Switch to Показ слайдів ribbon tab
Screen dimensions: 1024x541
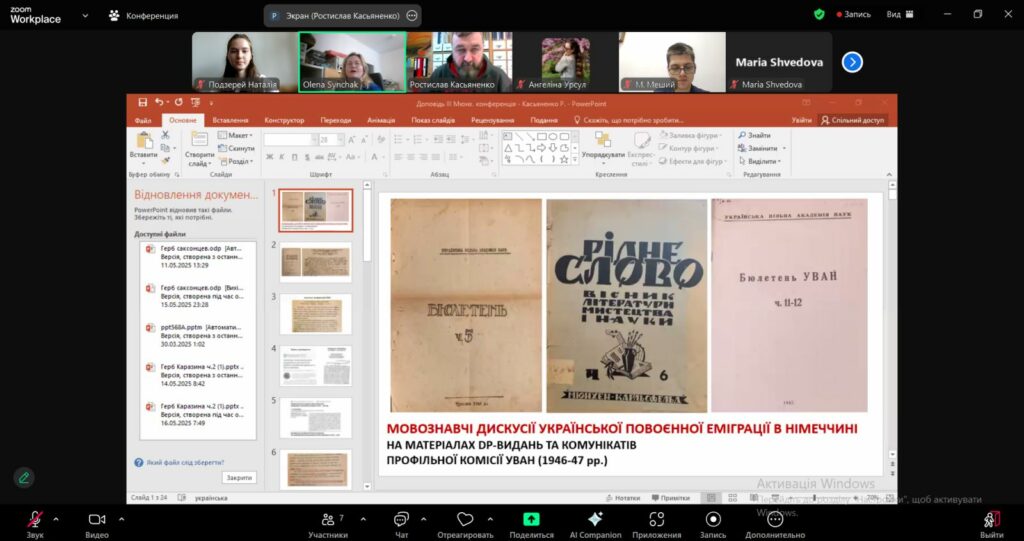pos(433,120)
